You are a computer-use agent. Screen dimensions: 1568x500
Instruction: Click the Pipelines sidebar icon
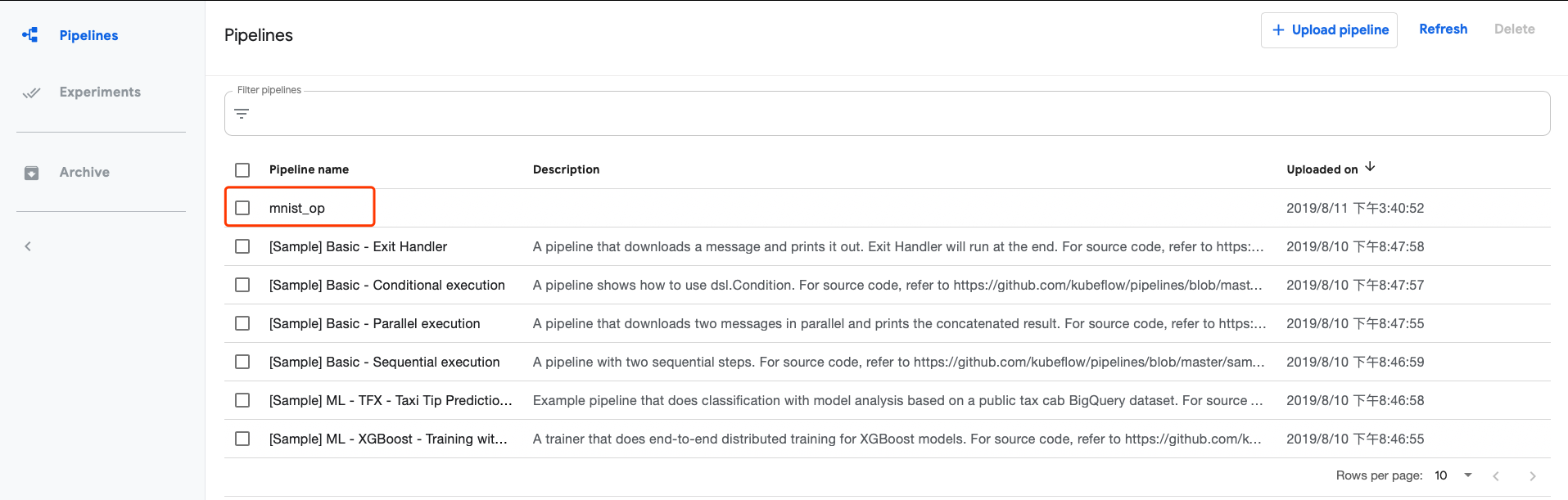pyautogui.click(x=30, y=35)
